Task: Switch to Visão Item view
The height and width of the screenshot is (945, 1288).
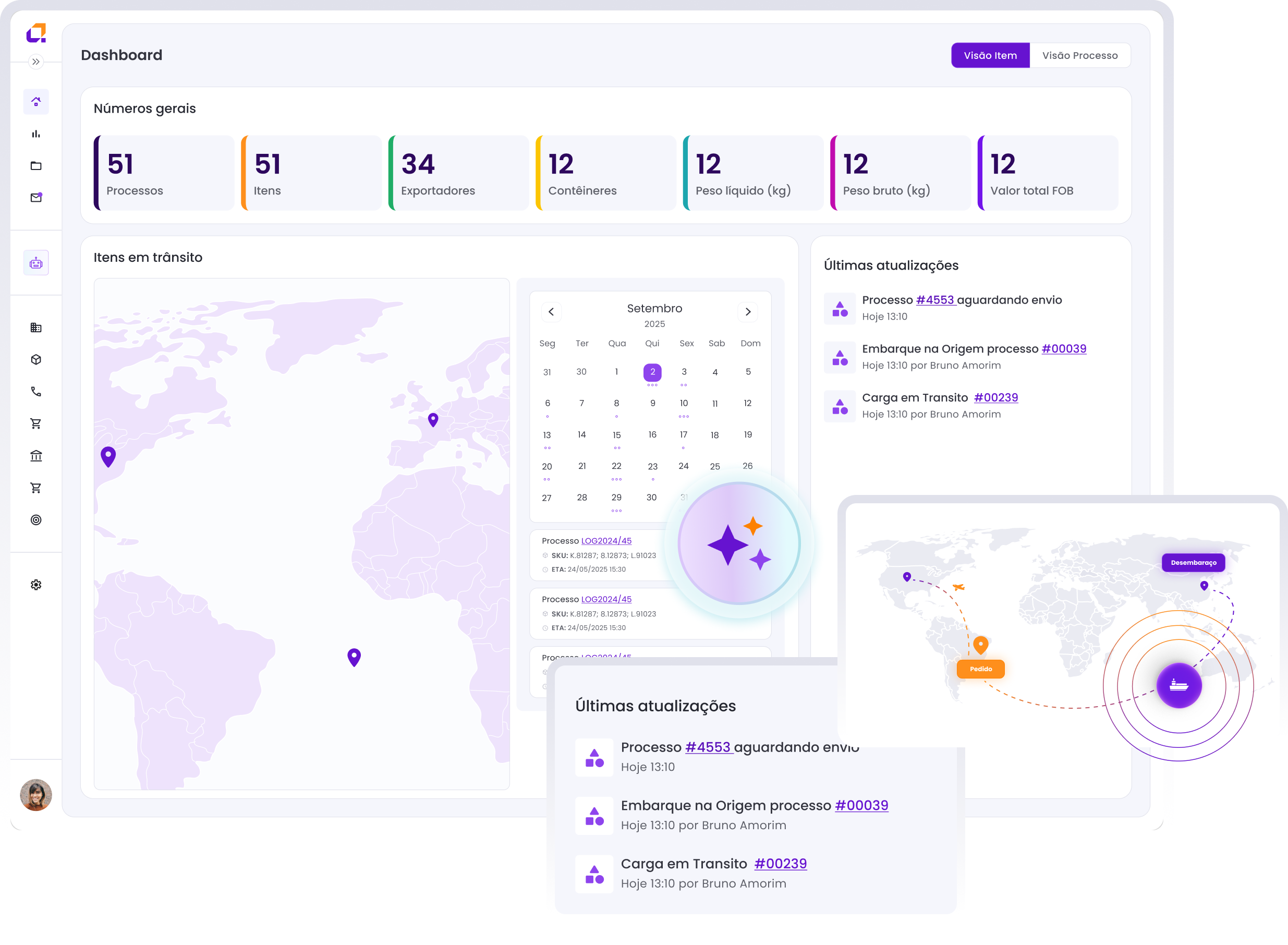Action: click(990, 55)
